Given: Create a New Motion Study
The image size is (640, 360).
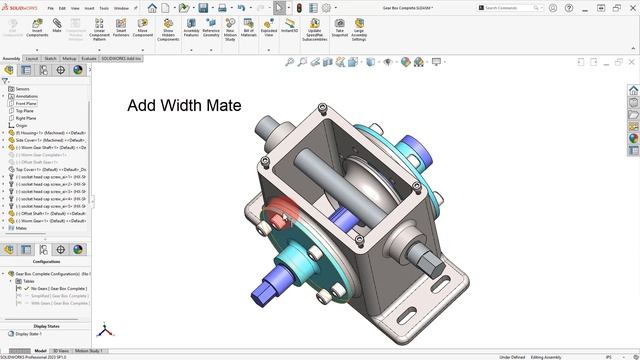Looking at the screenshot, I should click(x=230, y=29).
